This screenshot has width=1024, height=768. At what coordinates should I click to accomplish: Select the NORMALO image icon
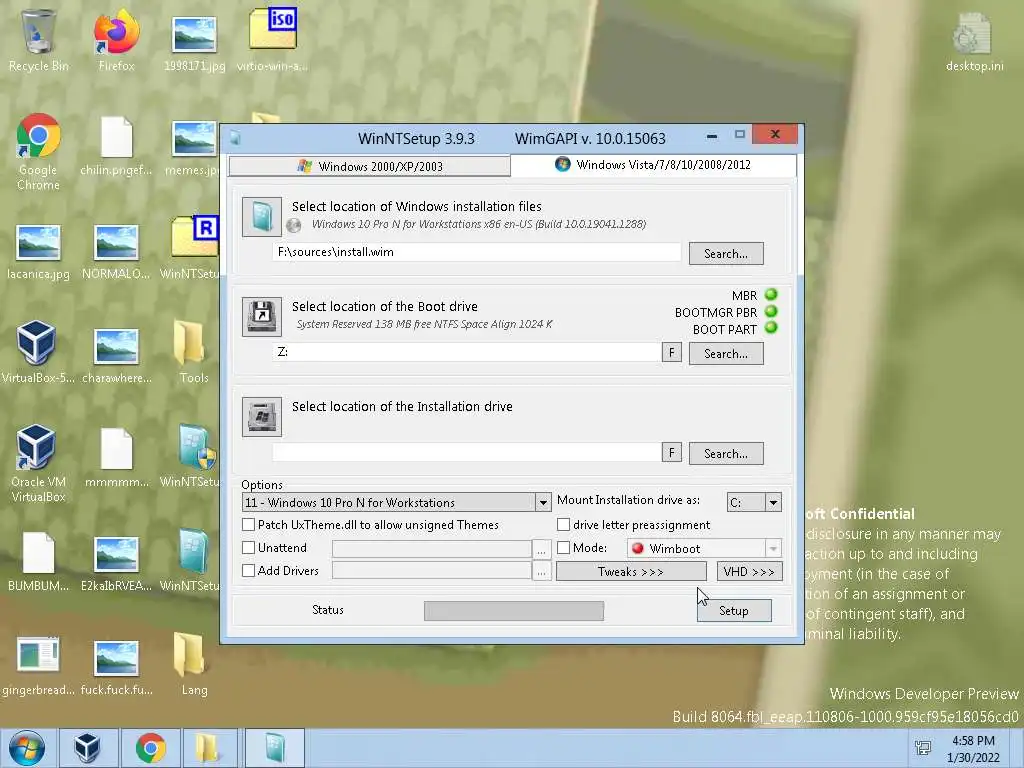pyautogui.click(x=116, y=251)
